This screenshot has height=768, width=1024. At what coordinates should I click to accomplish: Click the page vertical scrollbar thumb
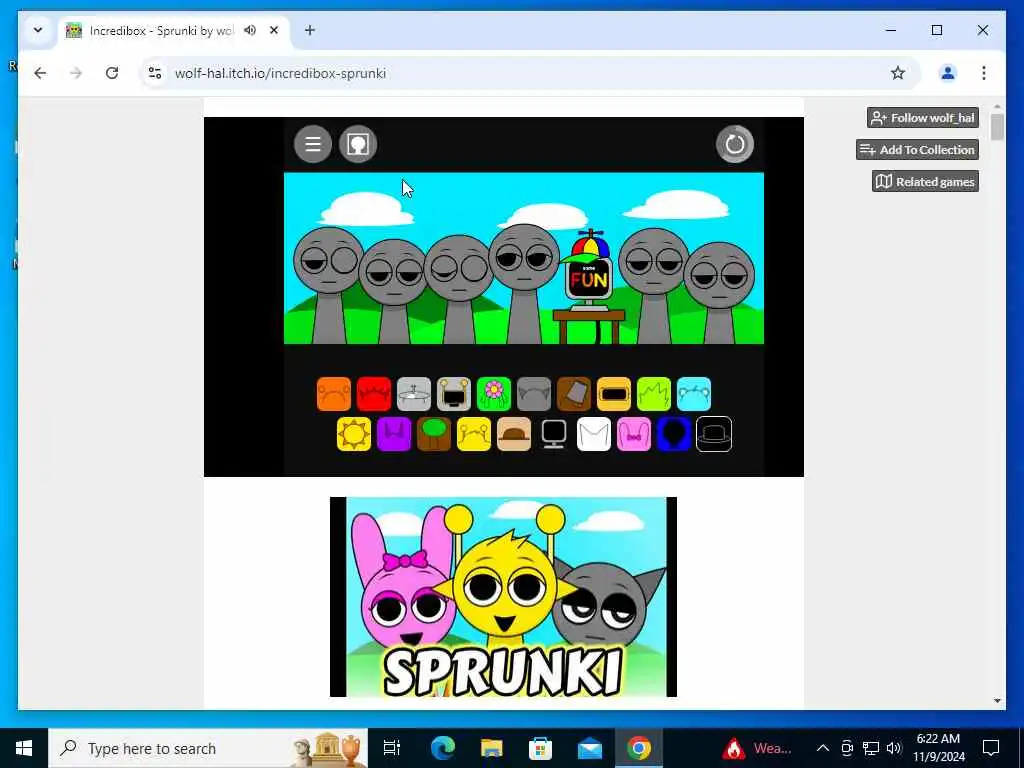point(997,127)
